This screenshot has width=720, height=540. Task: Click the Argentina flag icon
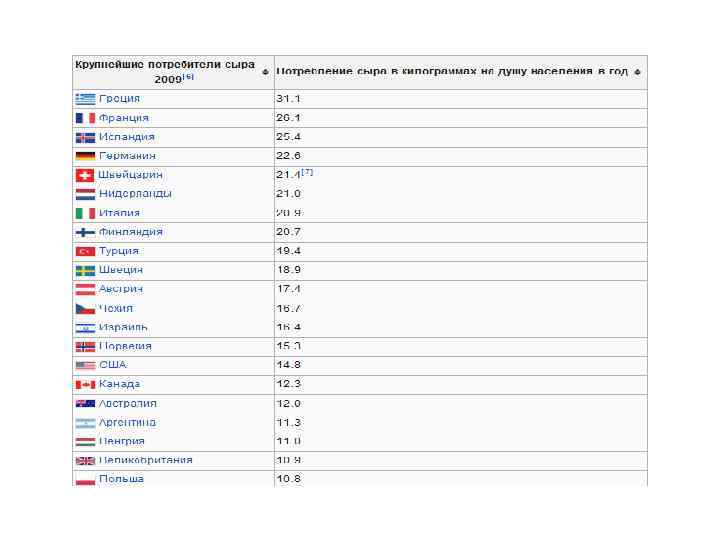click(x=85, y=423)
